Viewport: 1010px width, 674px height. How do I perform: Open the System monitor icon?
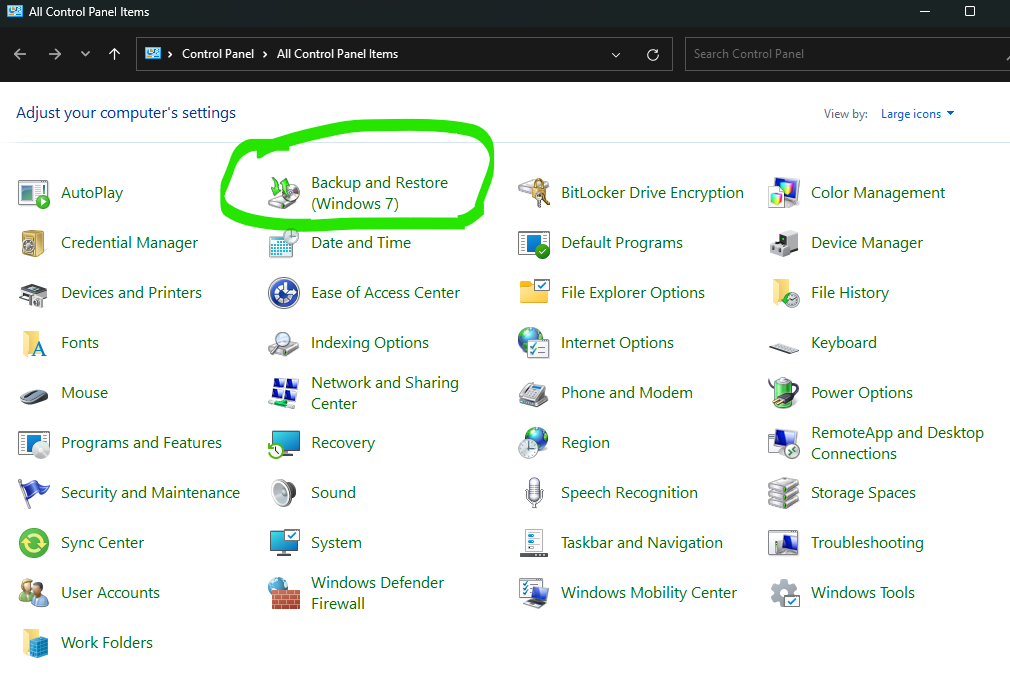pos(284,543)
